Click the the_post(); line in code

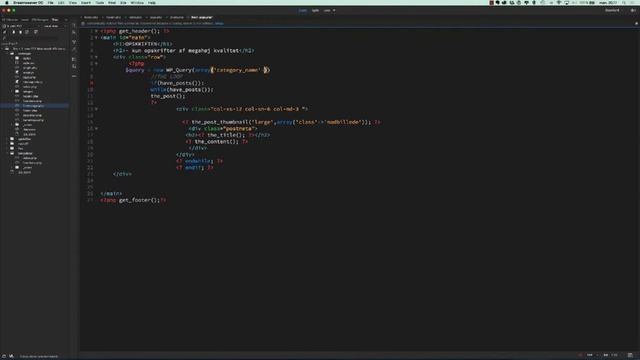coord(168,96)
